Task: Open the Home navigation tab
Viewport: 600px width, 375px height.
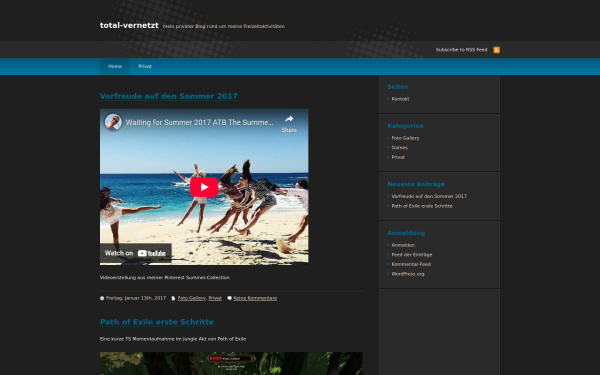Action: pyautogui.click(x=115, y=66)
